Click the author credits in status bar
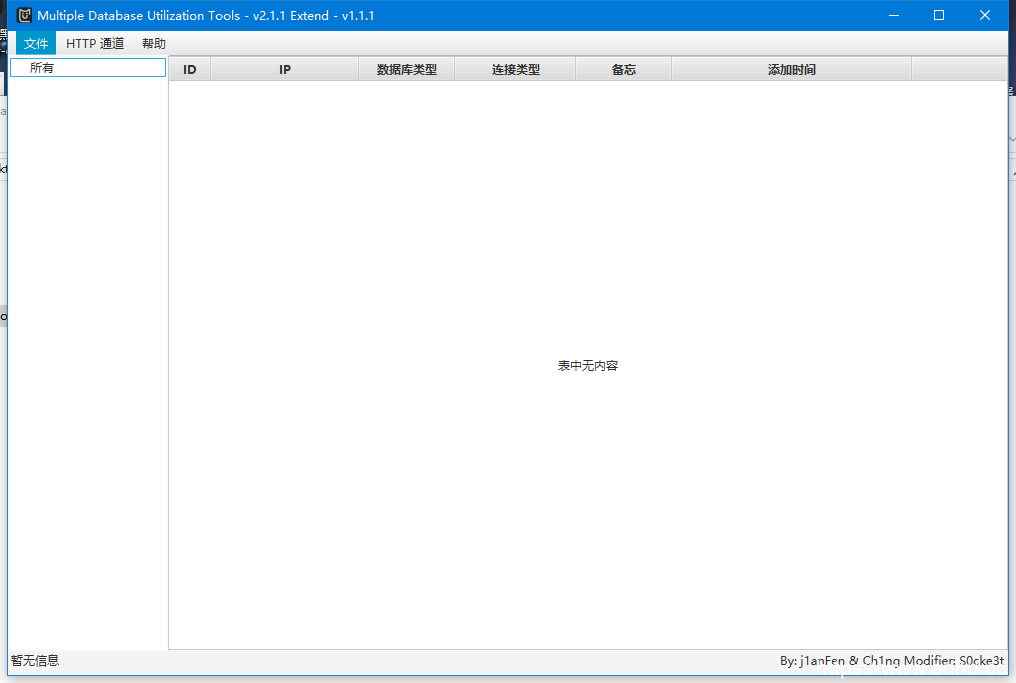The image size is (1016, 683). (892, 661)
